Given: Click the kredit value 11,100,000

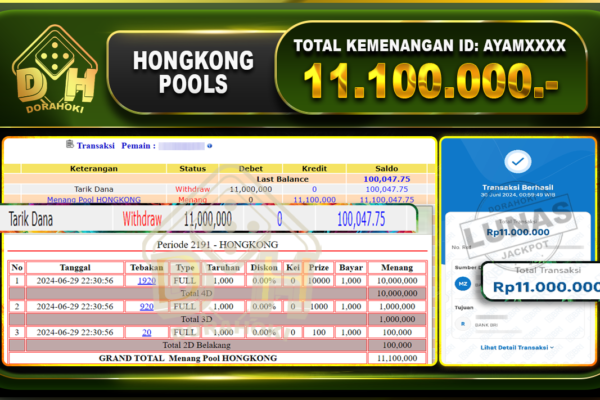Looking at the screenshot, I should click(x=315, y=199).
